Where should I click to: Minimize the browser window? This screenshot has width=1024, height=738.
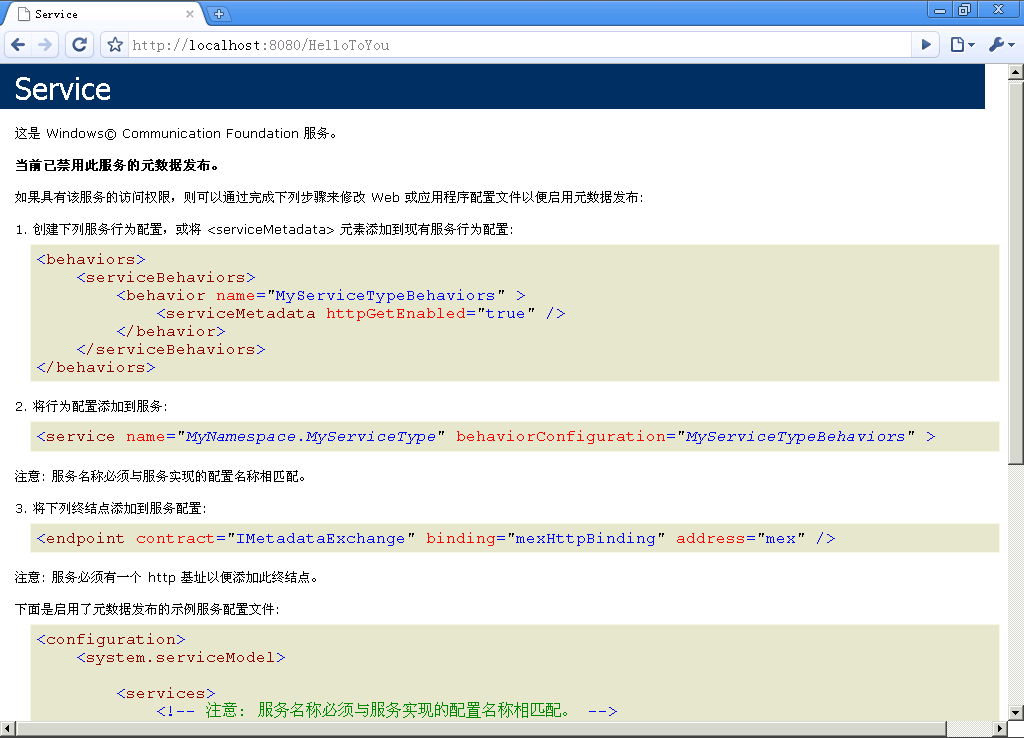pyautogui.click(x=938, y=10)
